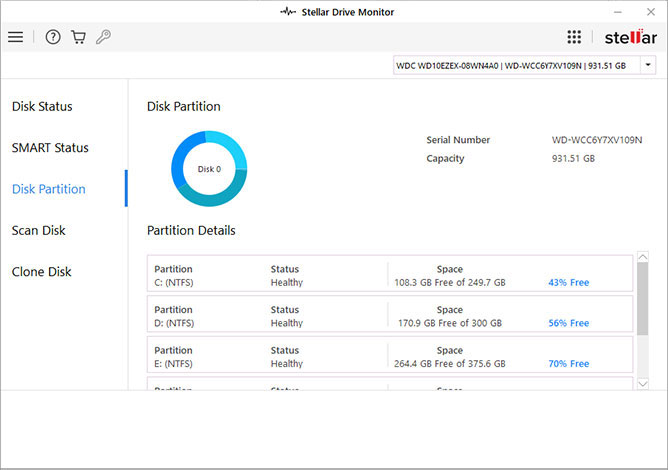The image size is (668, 470).
Task: Click the capacity value 931.51 GB
Action: point(573,159)
